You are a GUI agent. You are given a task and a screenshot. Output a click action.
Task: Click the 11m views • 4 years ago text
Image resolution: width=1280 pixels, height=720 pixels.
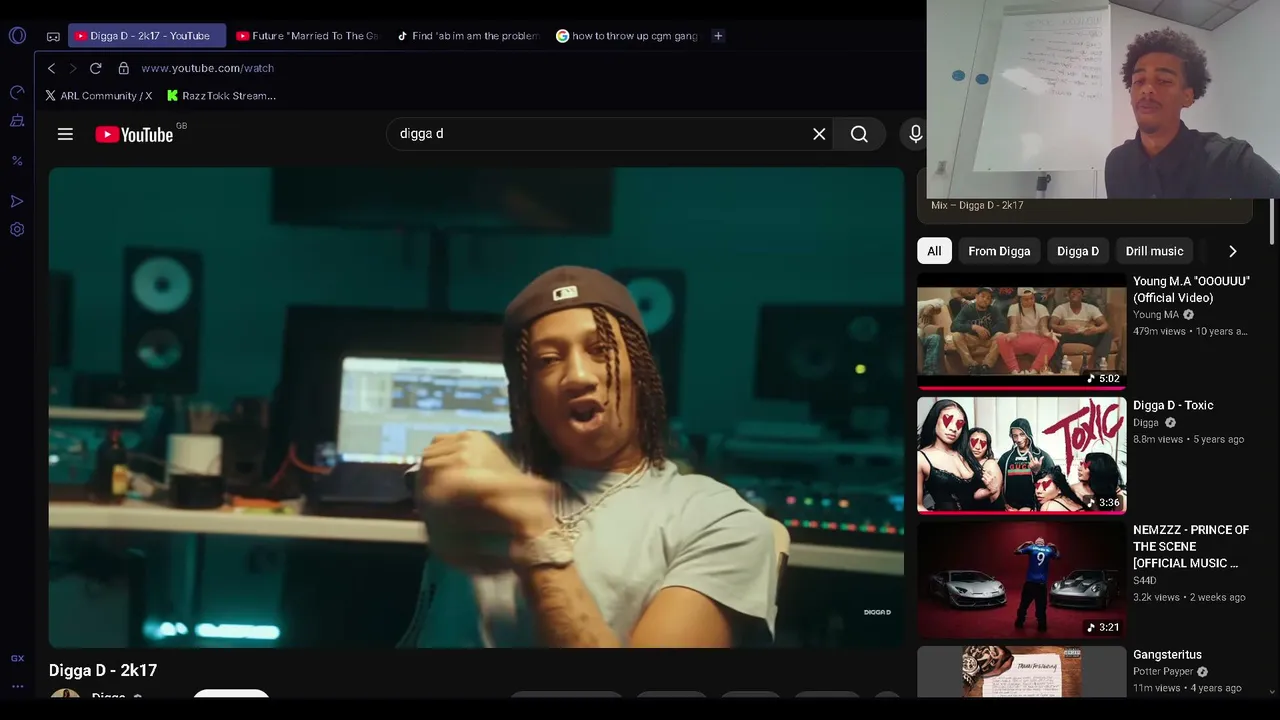point(1187,688)
